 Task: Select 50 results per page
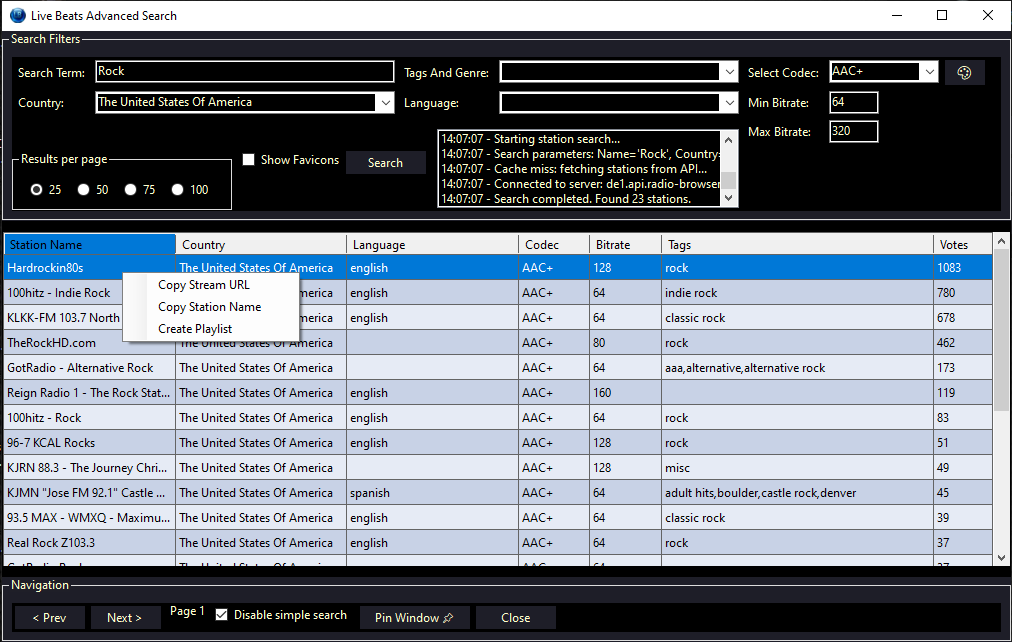[x=84, y=190]
